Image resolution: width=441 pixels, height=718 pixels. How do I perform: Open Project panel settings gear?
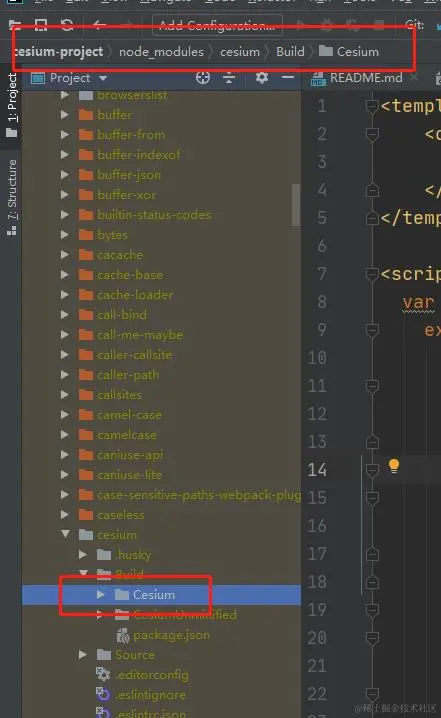point(261,77)
